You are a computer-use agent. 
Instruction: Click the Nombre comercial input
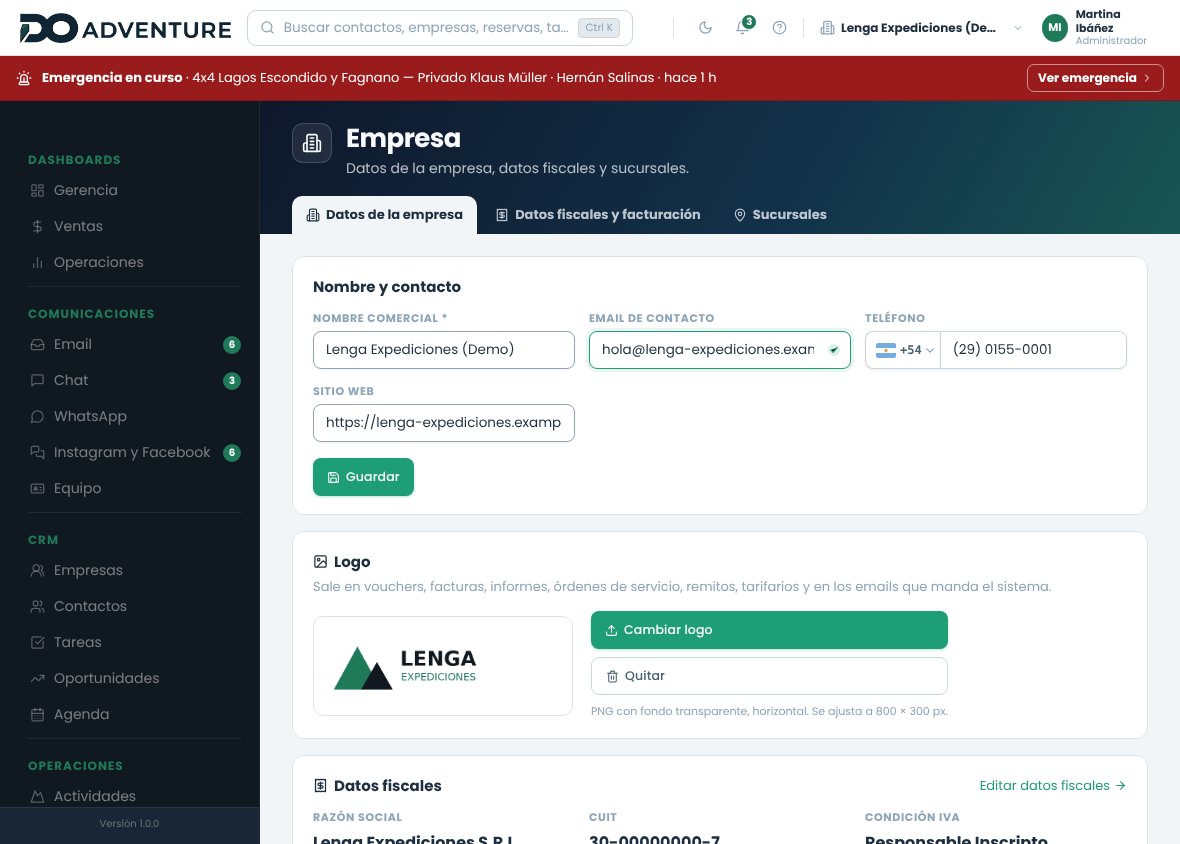point(444,351)
